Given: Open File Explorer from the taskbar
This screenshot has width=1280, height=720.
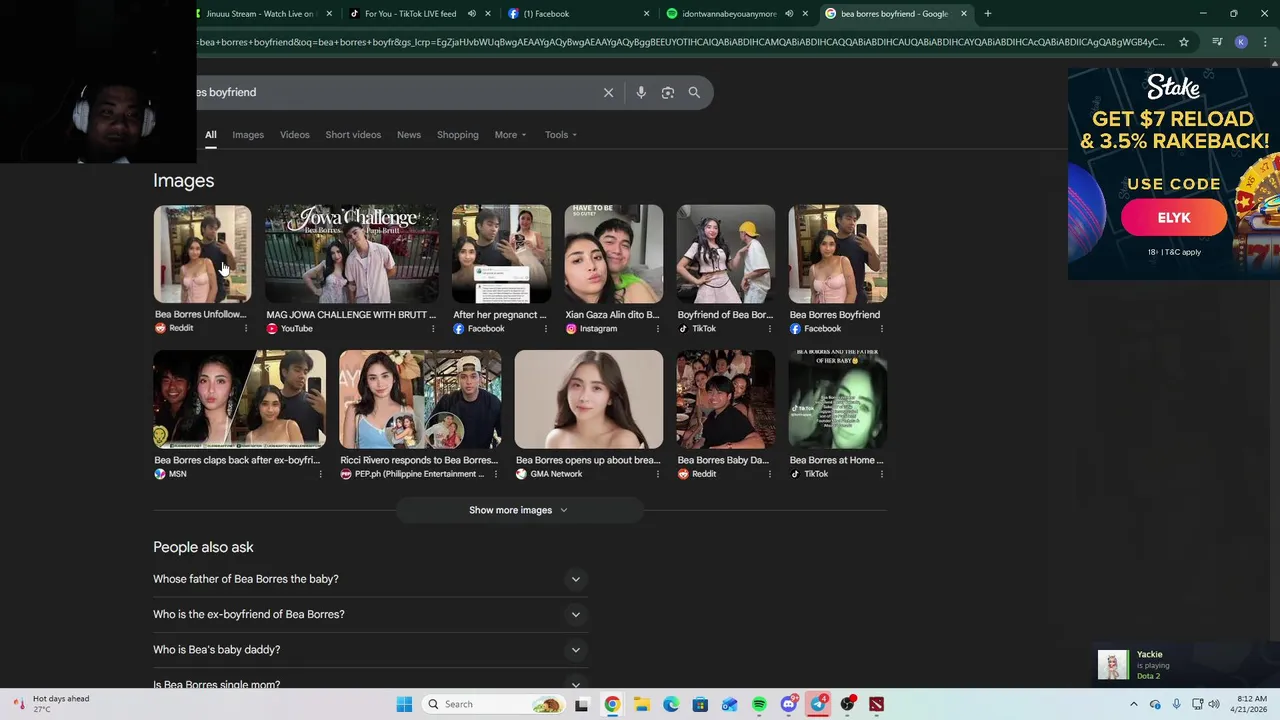Looking at the screenshot, I should click(641, 704).
